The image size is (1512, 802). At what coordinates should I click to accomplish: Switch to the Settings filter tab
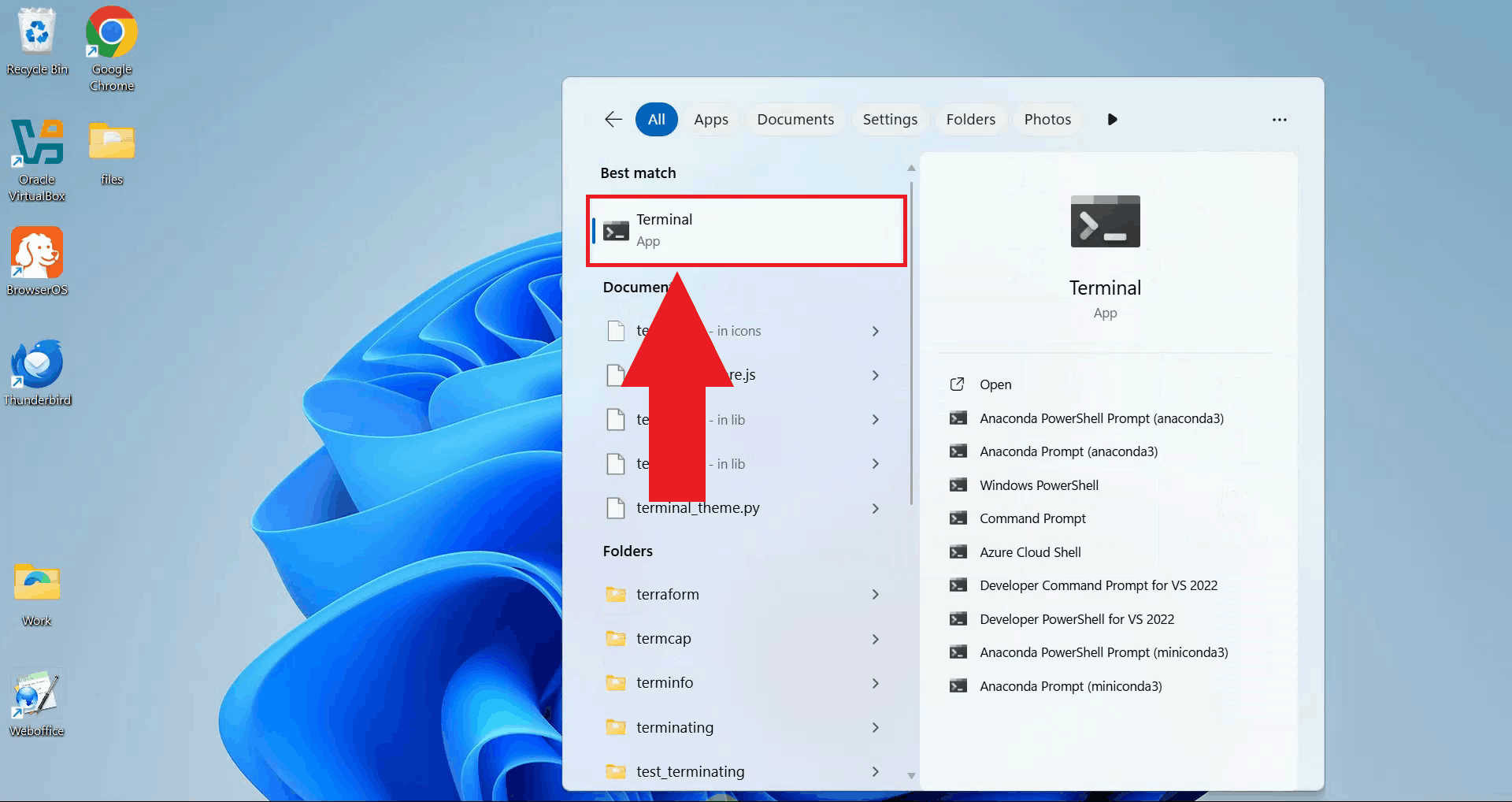point(889,120)
